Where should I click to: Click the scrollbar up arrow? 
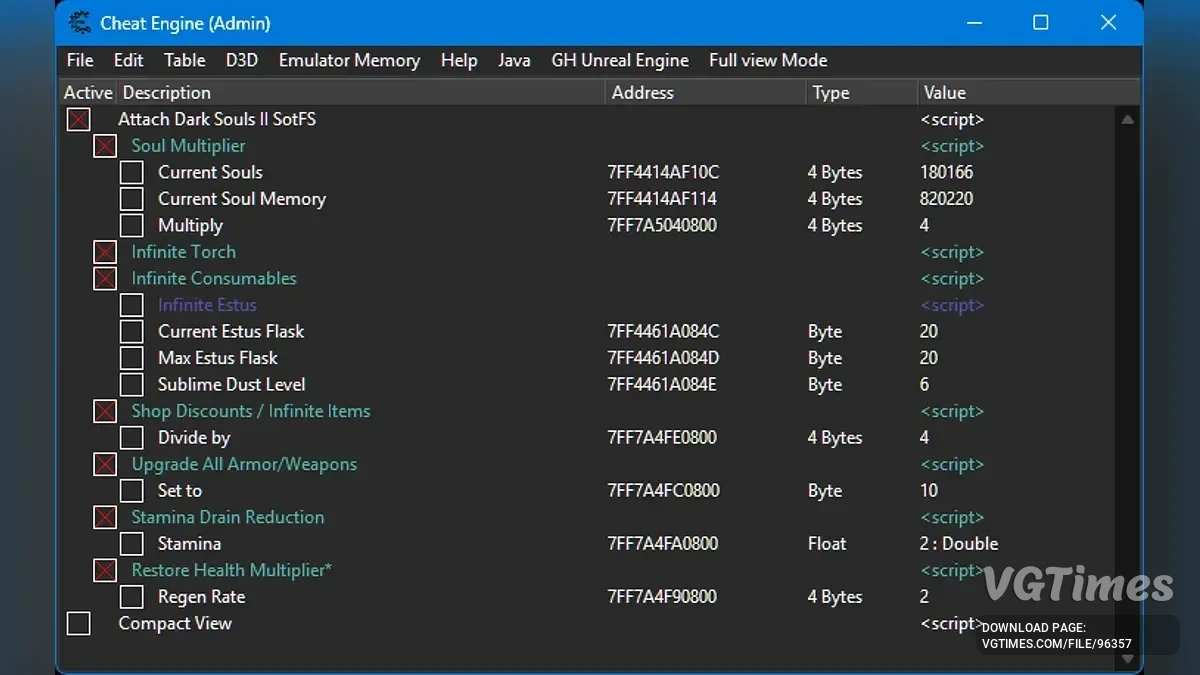[1127, 119]
